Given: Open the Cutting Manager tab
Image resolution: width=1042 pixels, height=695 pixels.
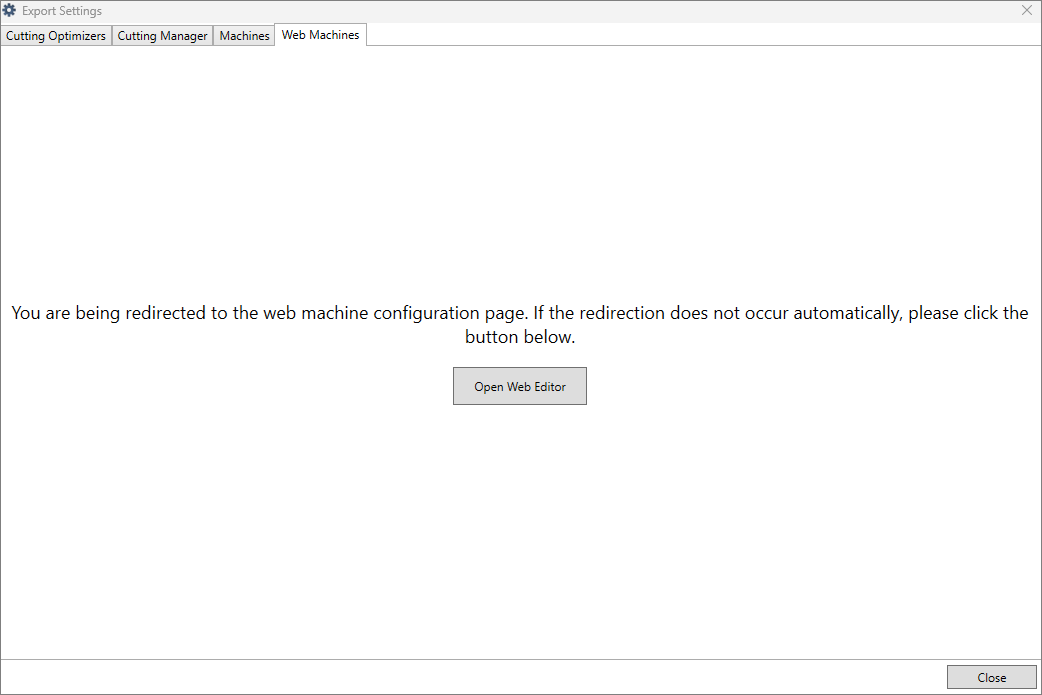Looking at the screenshot, I should point(162,36).
